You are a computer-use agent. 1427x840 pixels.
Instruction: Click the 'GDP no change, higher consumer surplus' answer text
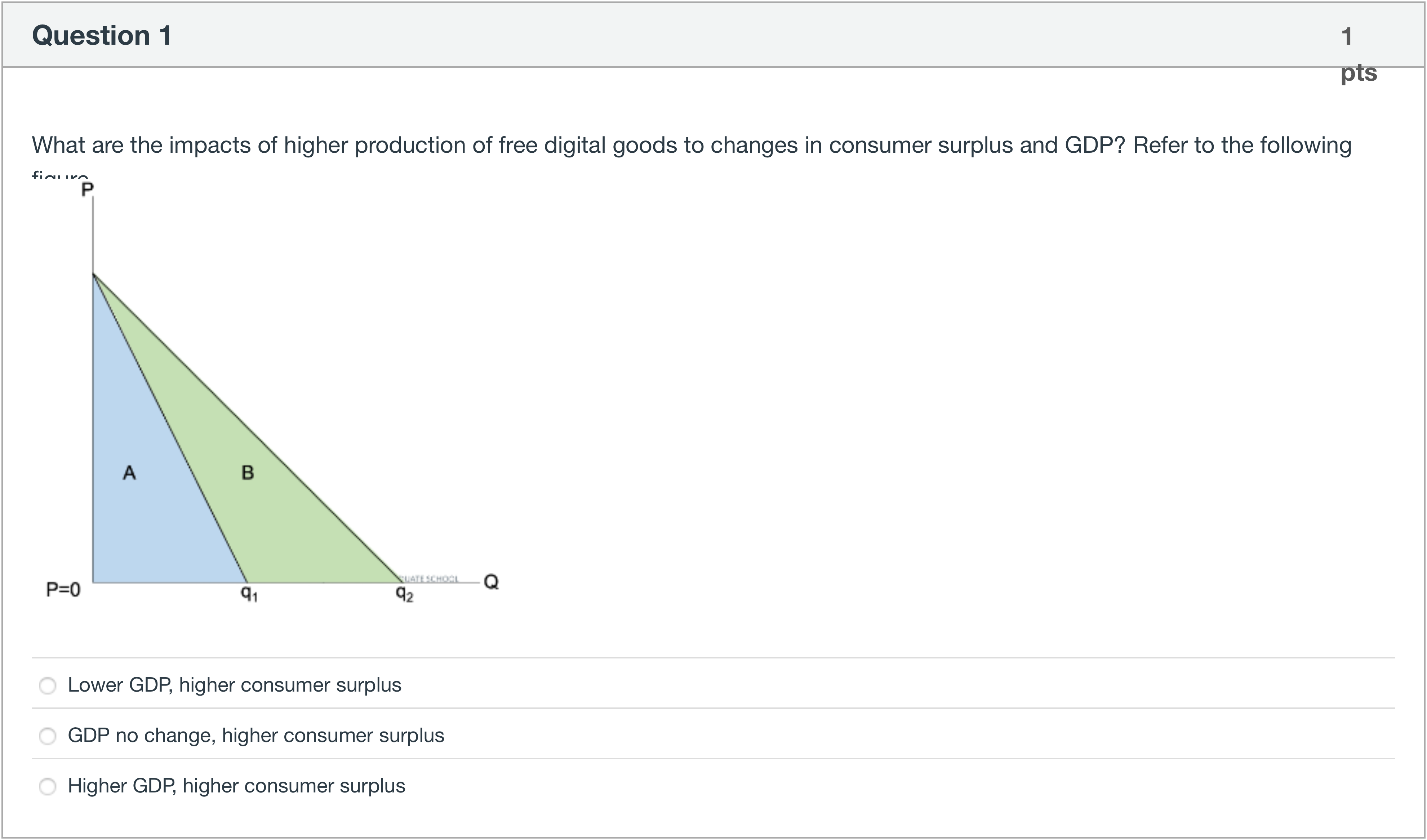point(256,735)
